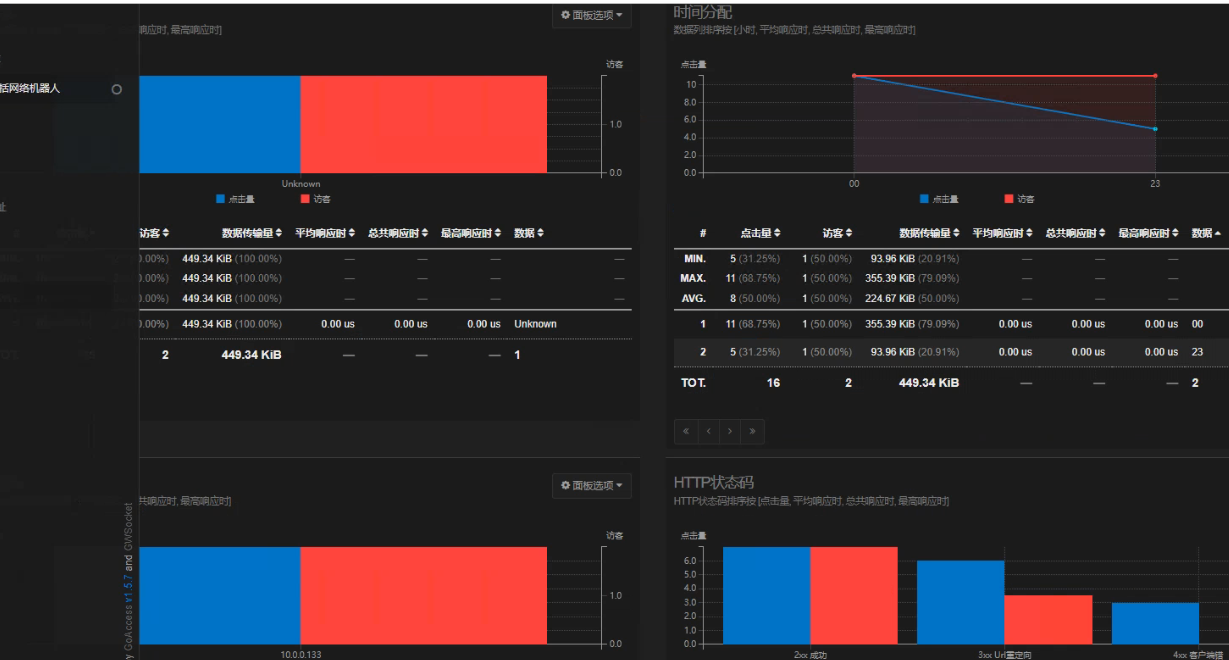The height and width of the screenshot is (660, 1229).
Task: Click red 访客 legend swatch under Unknown chart
Action: [306, 199]
